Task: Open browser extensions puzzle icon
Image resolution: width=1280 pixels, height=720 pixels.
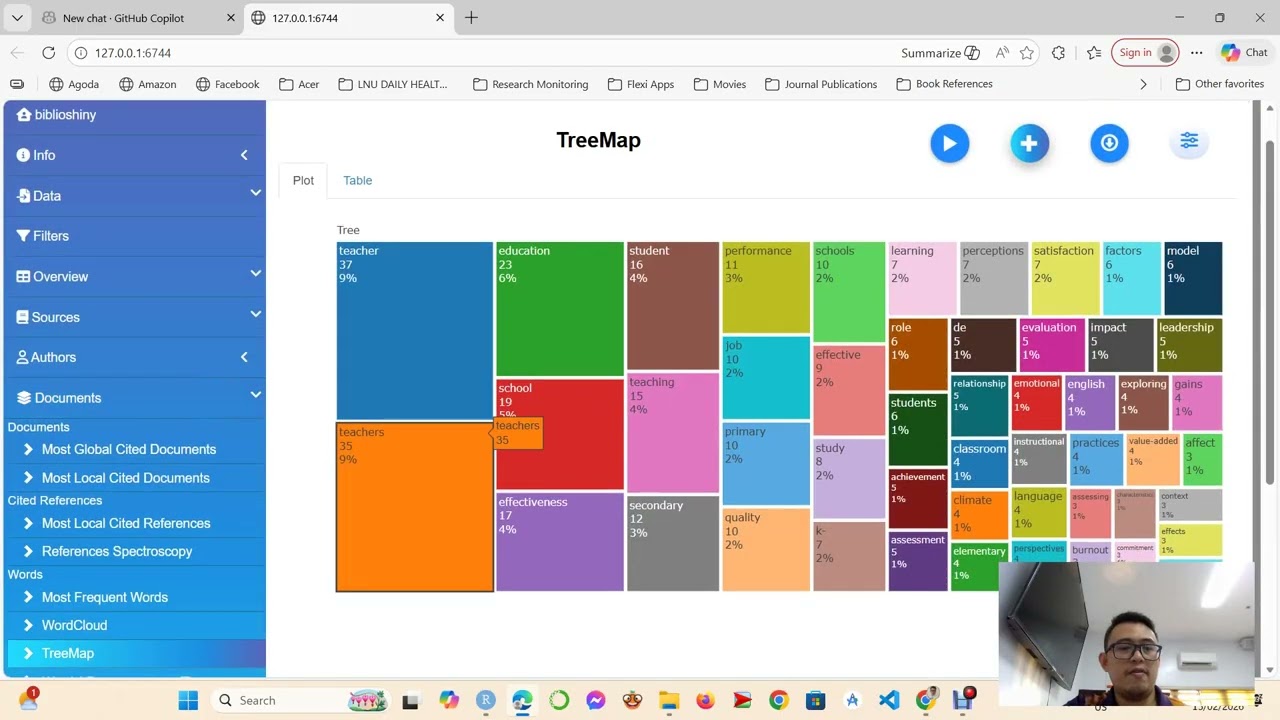Action: click(1059, 53)
